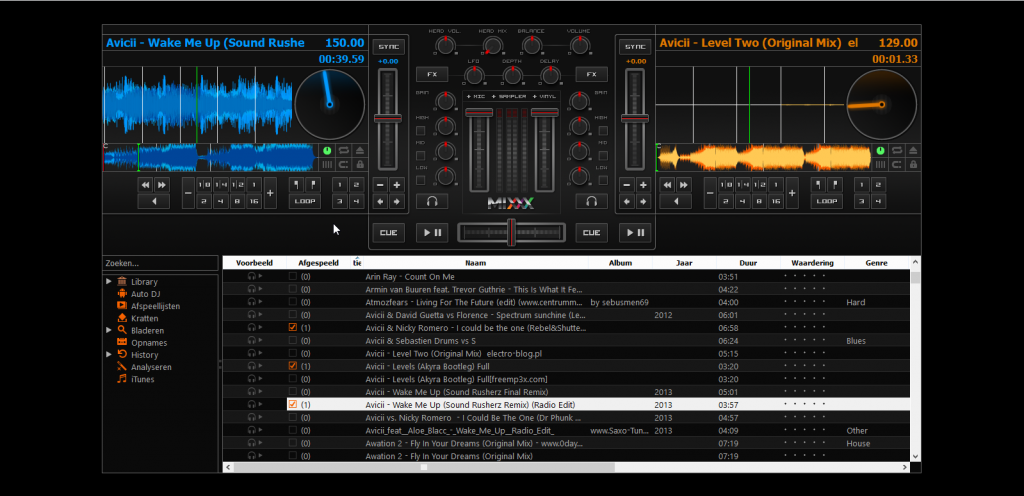Screen dimensions: 1024x496
Task: Click right deck pitch fader
Action: [635, 119]
